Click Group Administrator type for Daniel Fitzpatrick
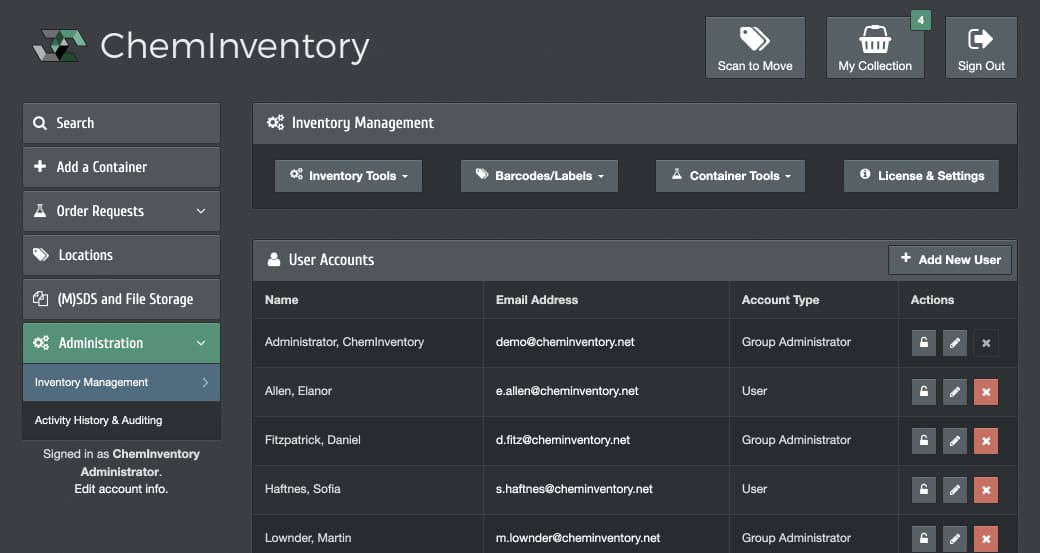Image resolution: width=1040 pixels, height=553 pixels. point(796,440)
